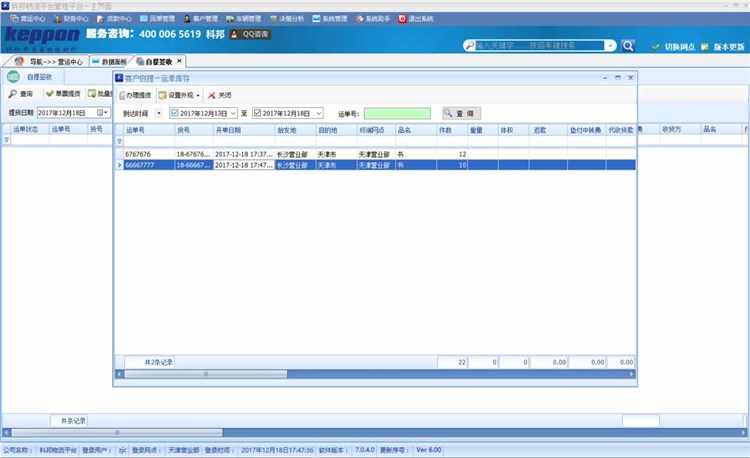Expand the header search box dropdown
Image resolution: width=750 pixels, height=458 pixels.
610,45
